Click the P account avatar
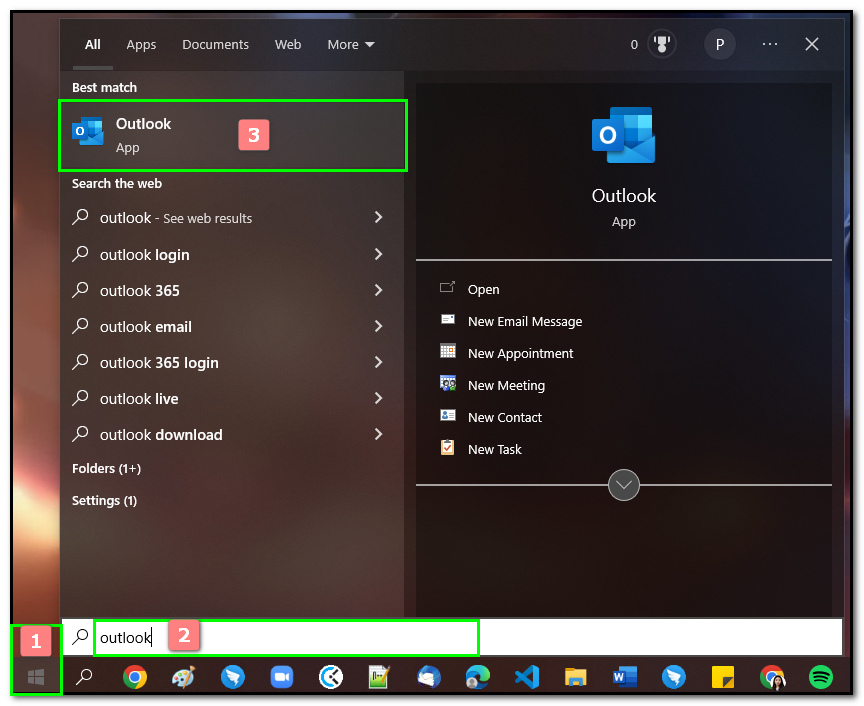 click(720, 44)
